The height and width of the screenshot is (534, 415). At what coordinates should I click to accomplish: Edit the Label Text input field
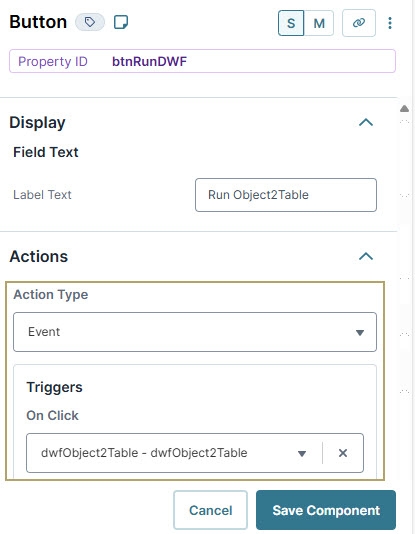[286, 195]
